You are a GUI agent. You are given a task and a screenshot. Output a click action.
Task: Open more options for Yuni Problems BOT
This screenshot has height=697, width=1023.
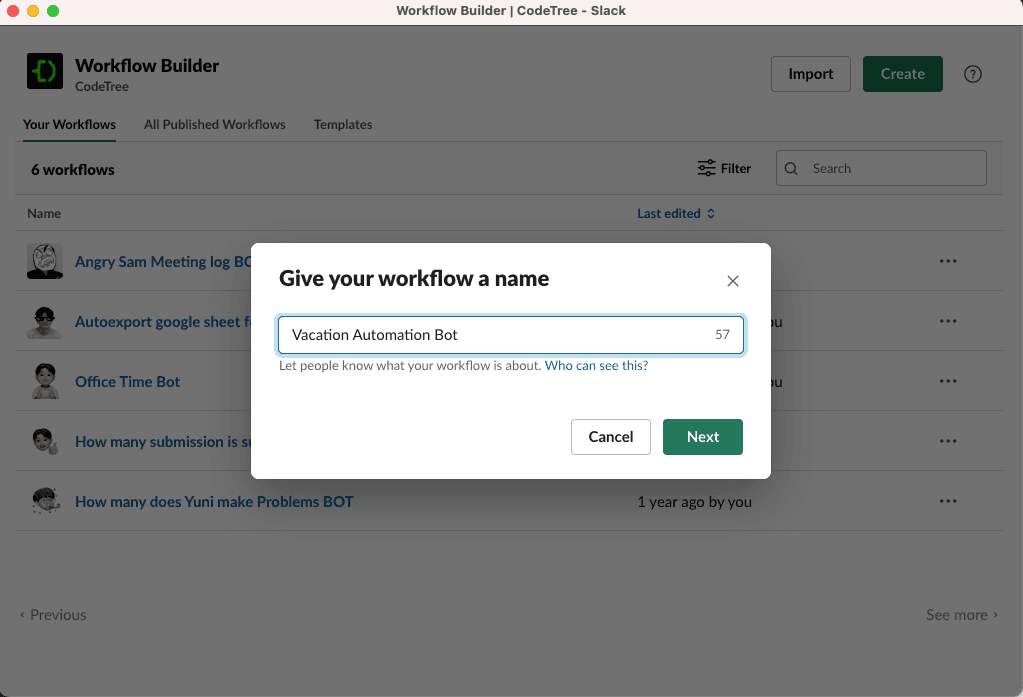[x=948, y=501]
